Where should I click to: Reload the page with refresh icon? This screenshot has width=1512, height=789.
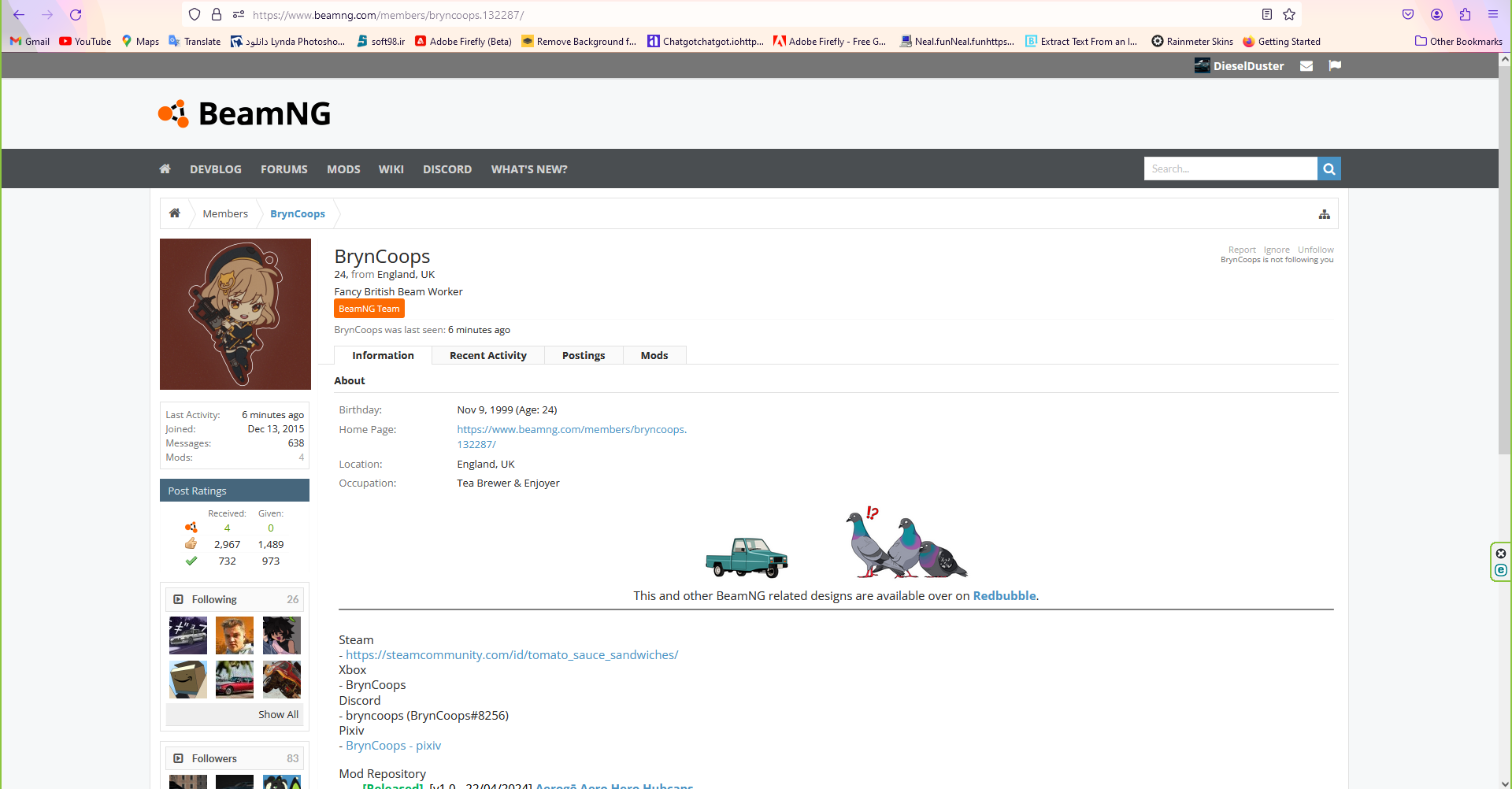[76, 15]
